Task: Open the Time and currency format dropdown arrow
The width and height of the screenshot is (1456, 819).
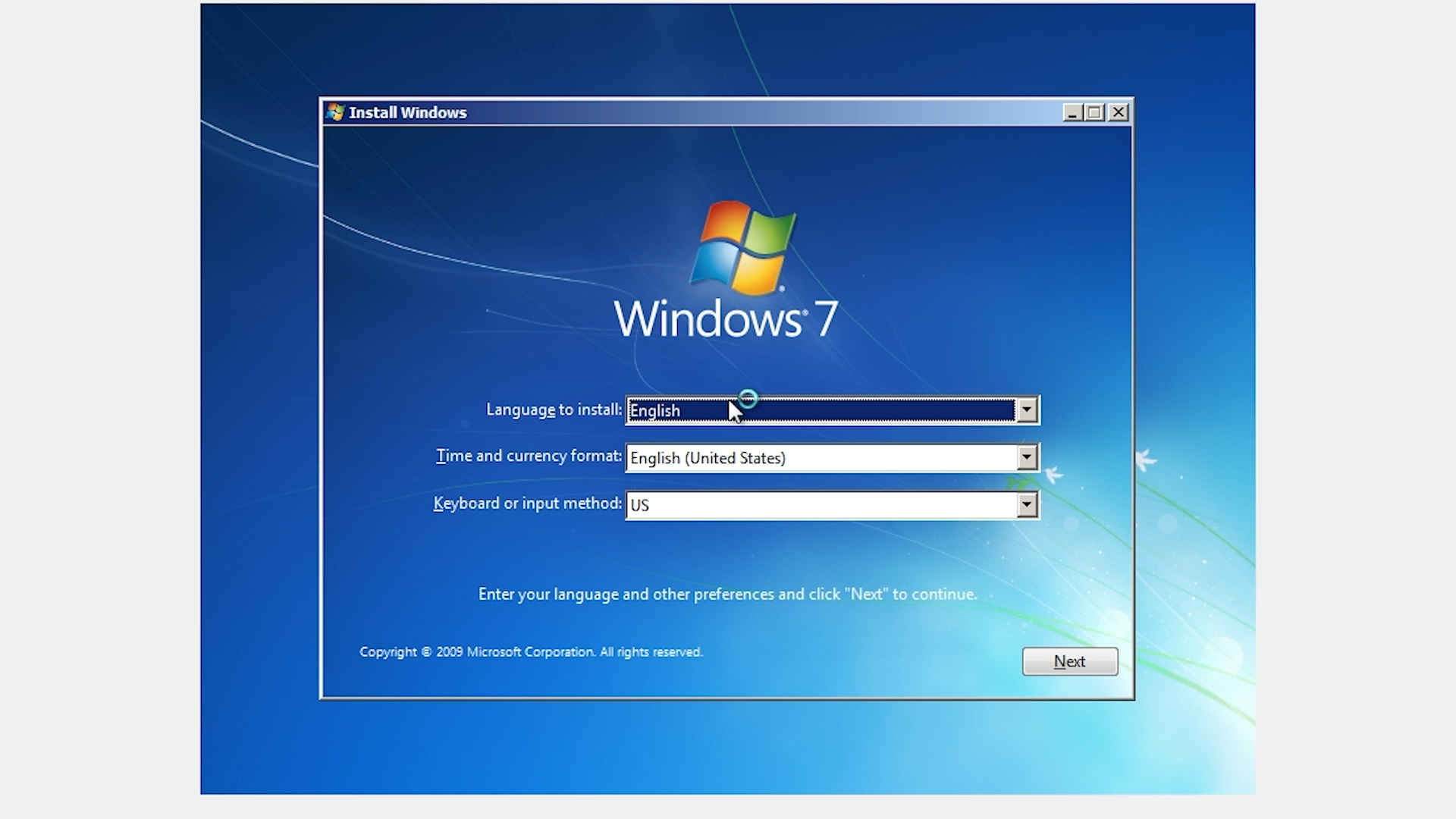Action: point(1027,457)
